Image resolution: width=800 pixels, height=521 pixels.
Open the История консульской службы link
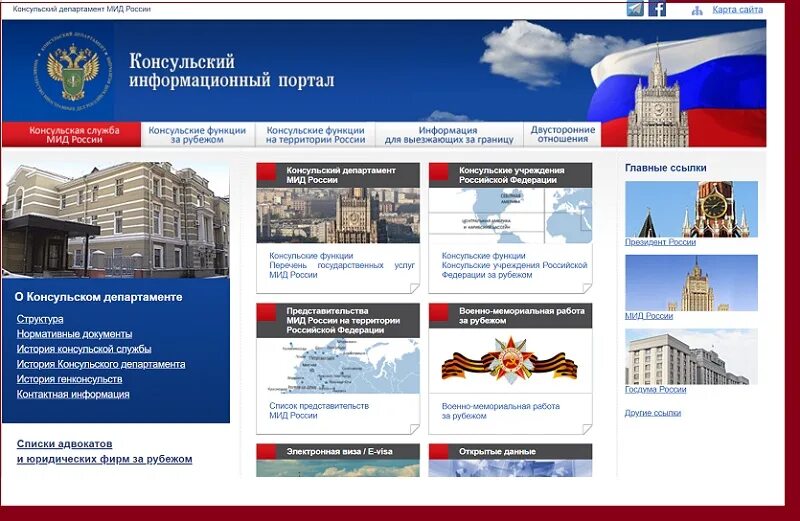pyautogui.click(x=84, y=349)
